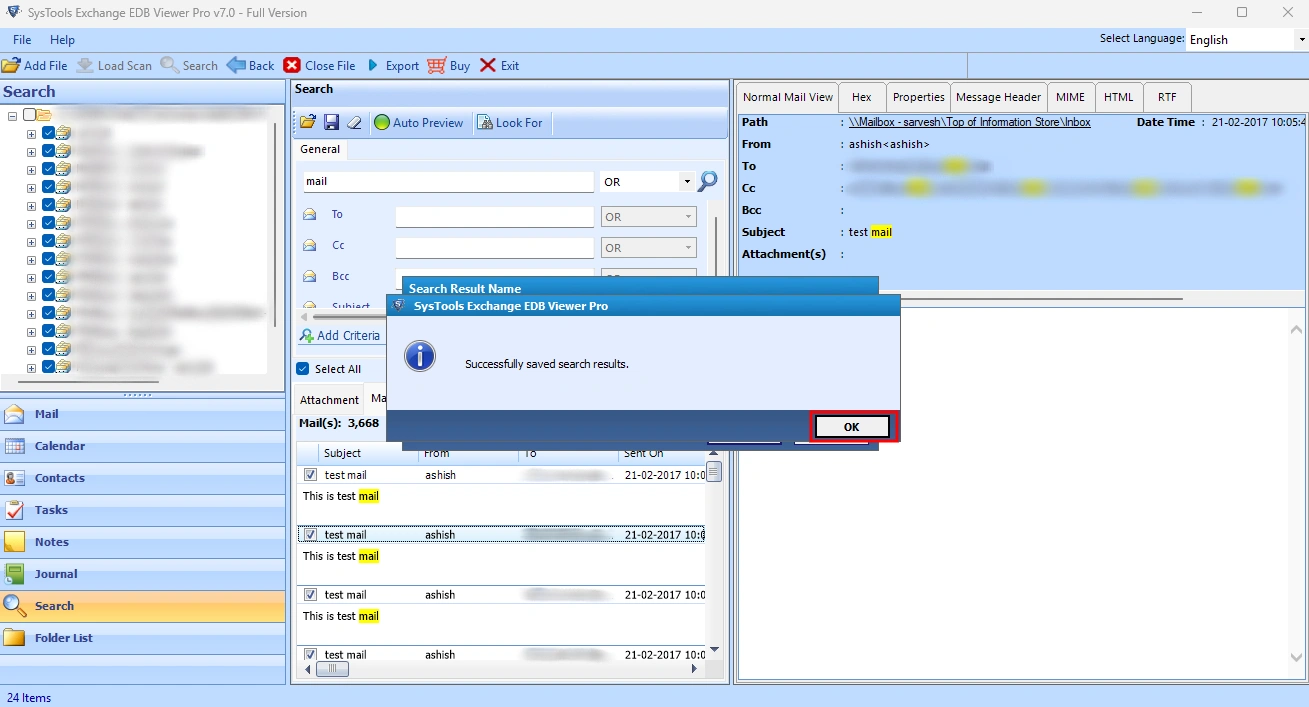1309x707 pixels.
Task: Open the File menu
Action: 22,40
